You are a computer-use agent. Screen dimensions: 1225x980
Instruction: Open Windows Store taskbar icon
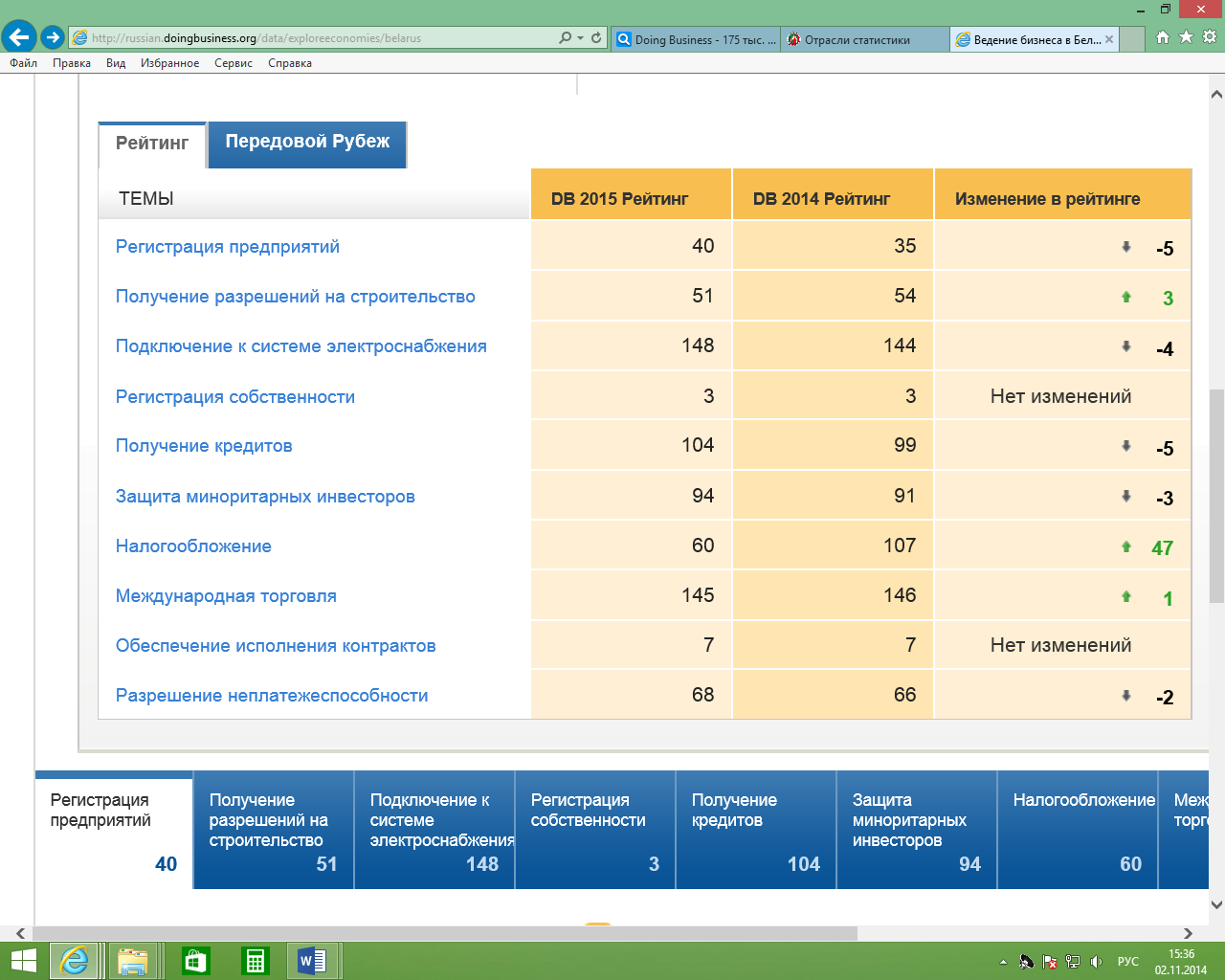click(x=195, y=961)
